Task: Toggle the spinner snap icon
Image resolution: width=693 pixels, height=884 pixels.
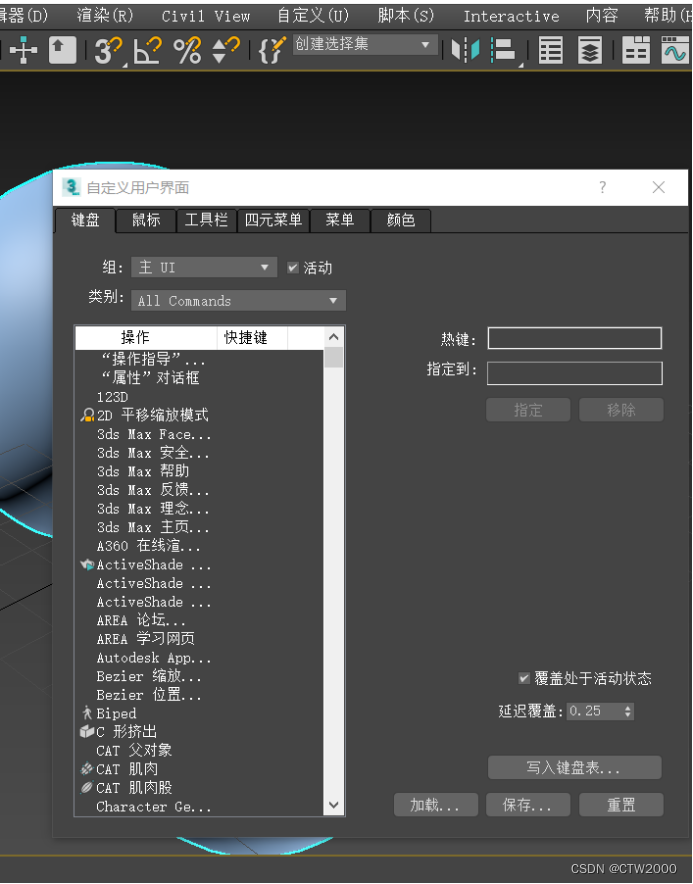Action: pyautogui.click(x=226, y=50)
